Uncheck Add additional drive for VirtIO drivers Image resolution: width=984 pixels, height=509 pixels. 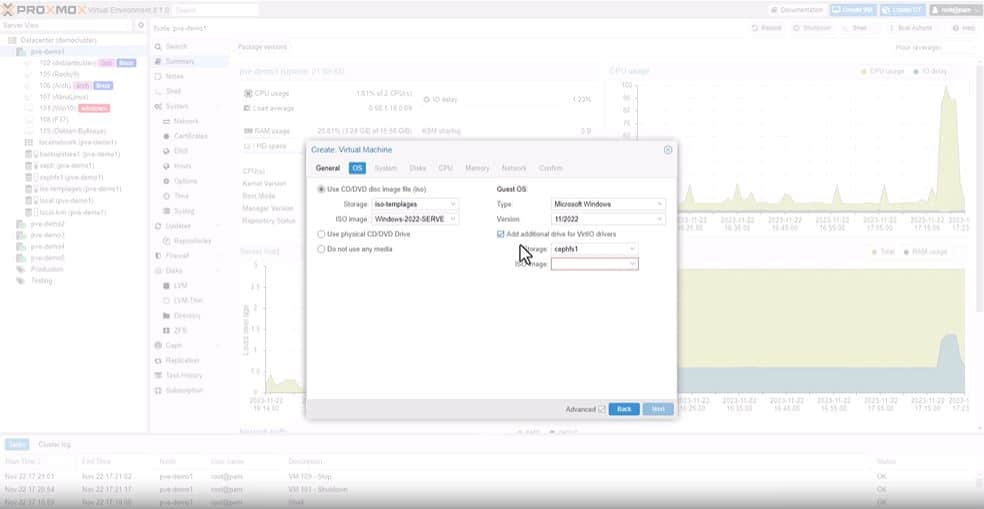coord(500,234)
